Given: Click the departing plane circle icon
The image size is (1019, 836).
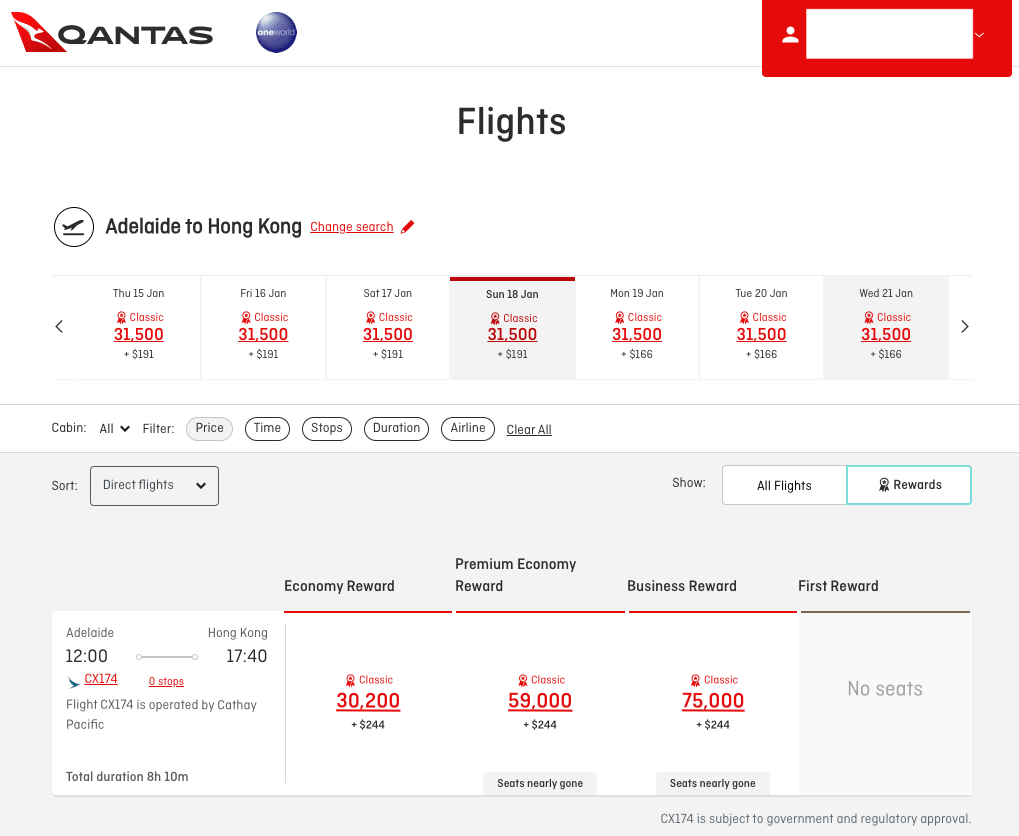Looking at the screenshot, I should [x=73, y=227].
